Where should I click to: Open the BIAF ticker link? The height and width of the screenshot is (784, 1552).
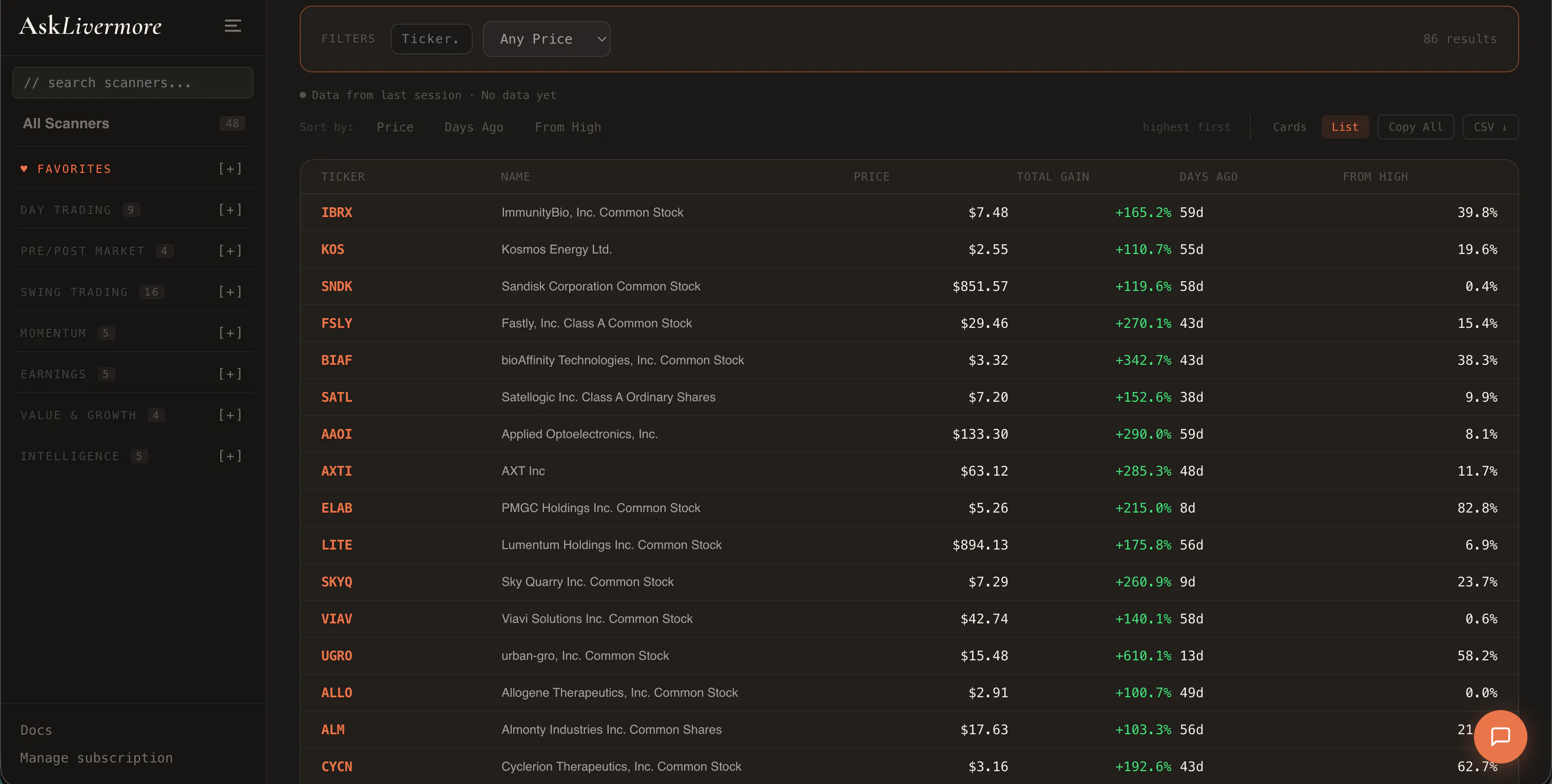(337, 360)
